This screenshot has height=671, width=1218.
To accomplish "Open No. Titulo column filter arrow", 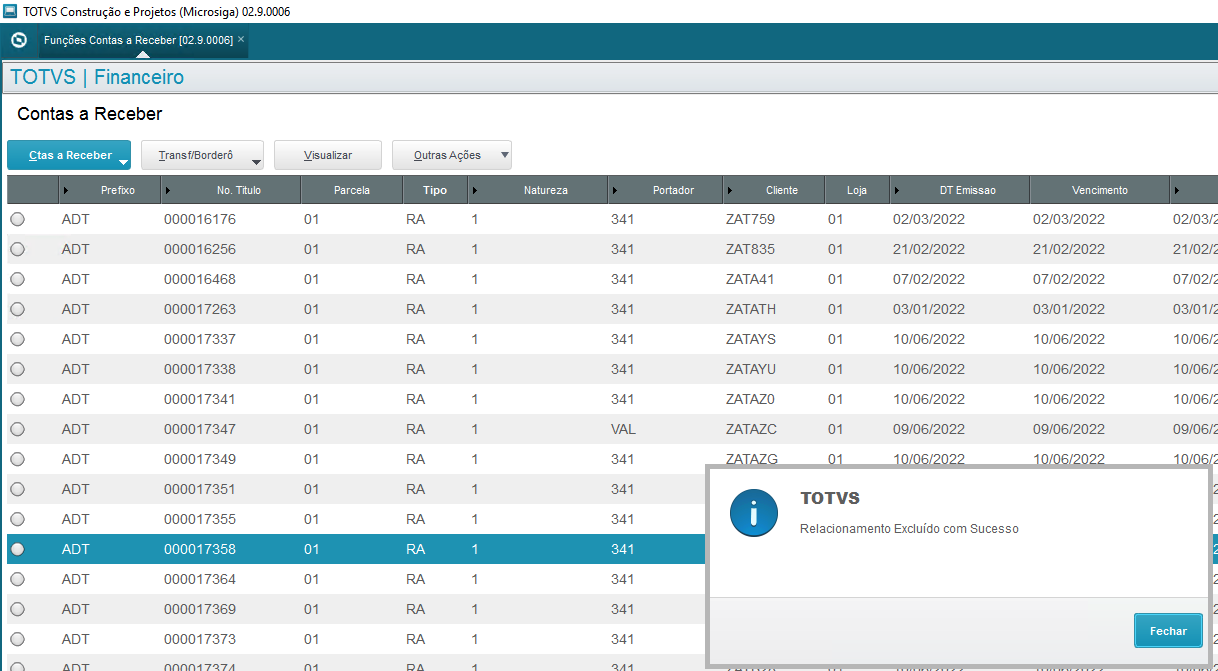I will pos(168,190).
